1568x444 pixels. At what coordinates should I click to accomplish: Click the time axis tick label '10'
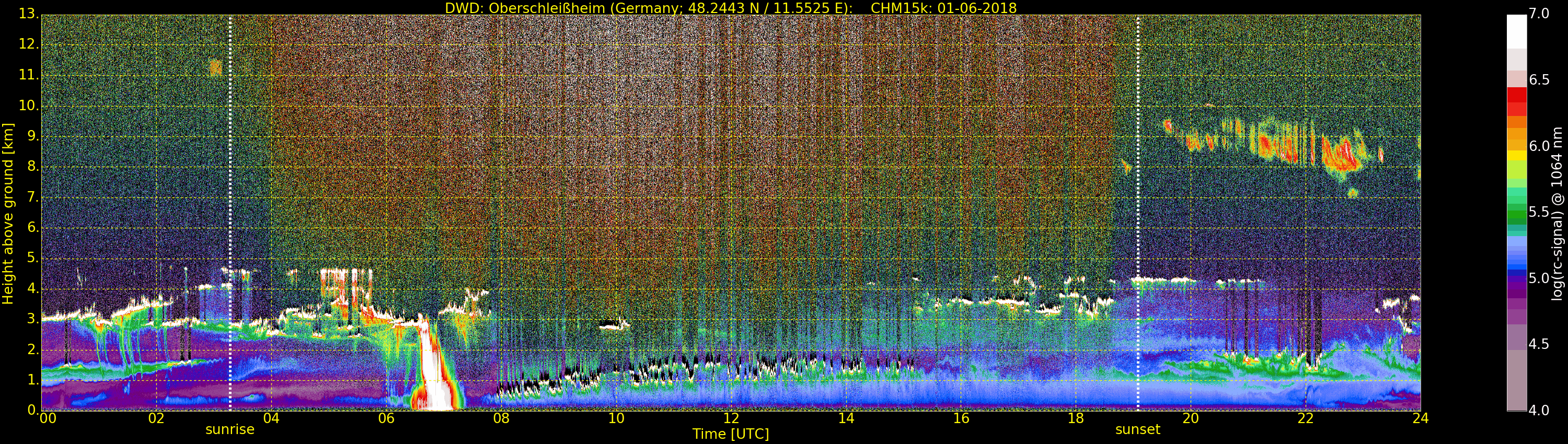pyautogui.click(x=616, y=418)
